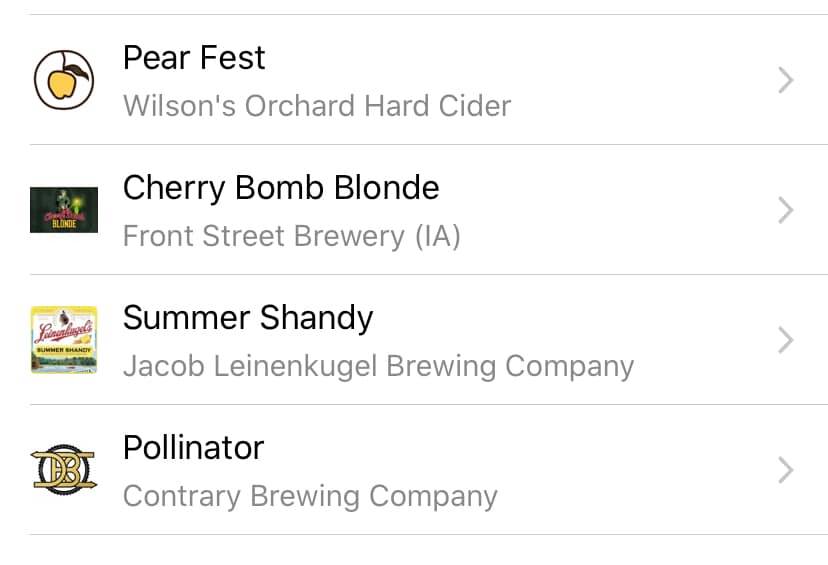The width and height of the screenshot is (828, 565).
Task: Open Pear Fest via its chevron arrow
Action: point(786,80)
